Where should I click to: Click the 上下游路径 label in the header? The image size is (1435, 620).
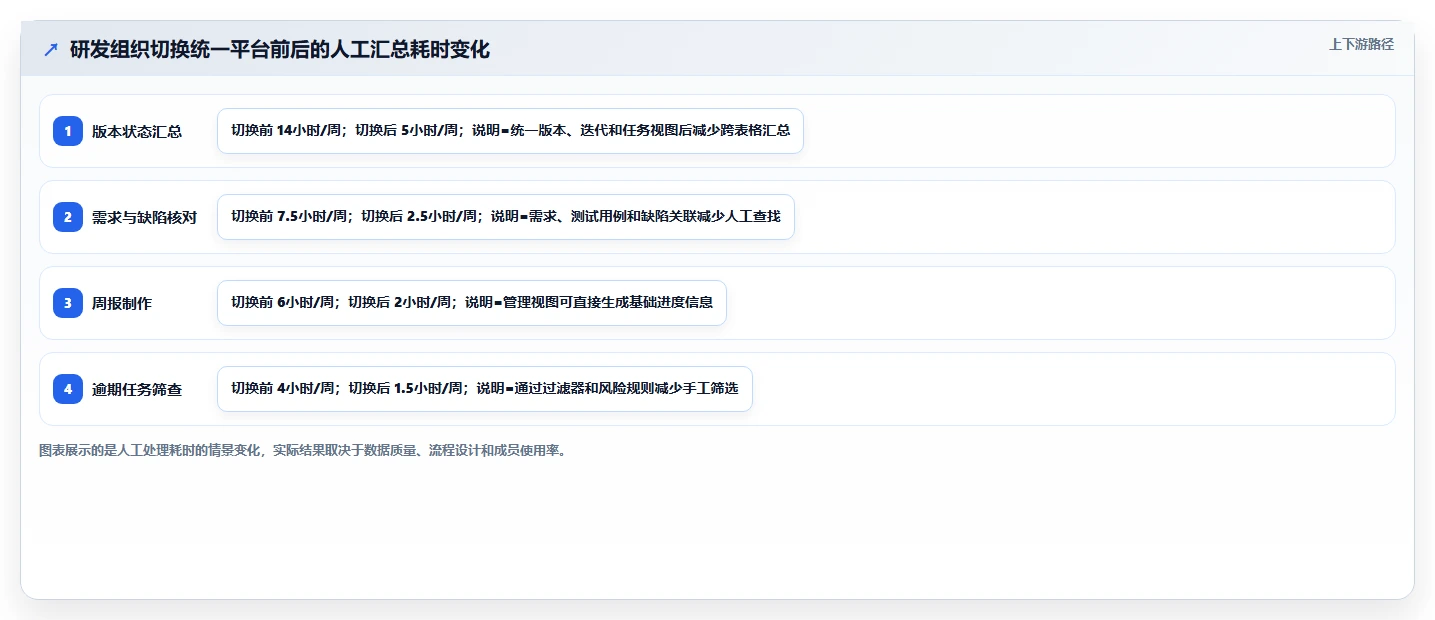click(x=1361, y=44)
